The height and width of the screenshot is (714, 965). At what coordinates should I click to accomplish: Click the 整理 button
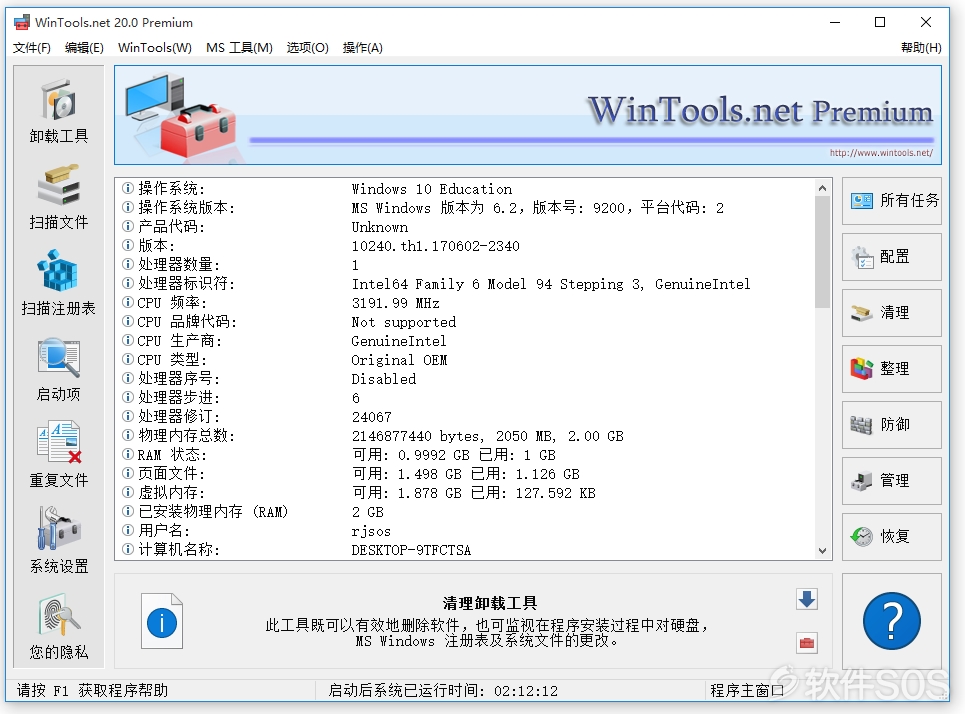click(x=892, y=369)
